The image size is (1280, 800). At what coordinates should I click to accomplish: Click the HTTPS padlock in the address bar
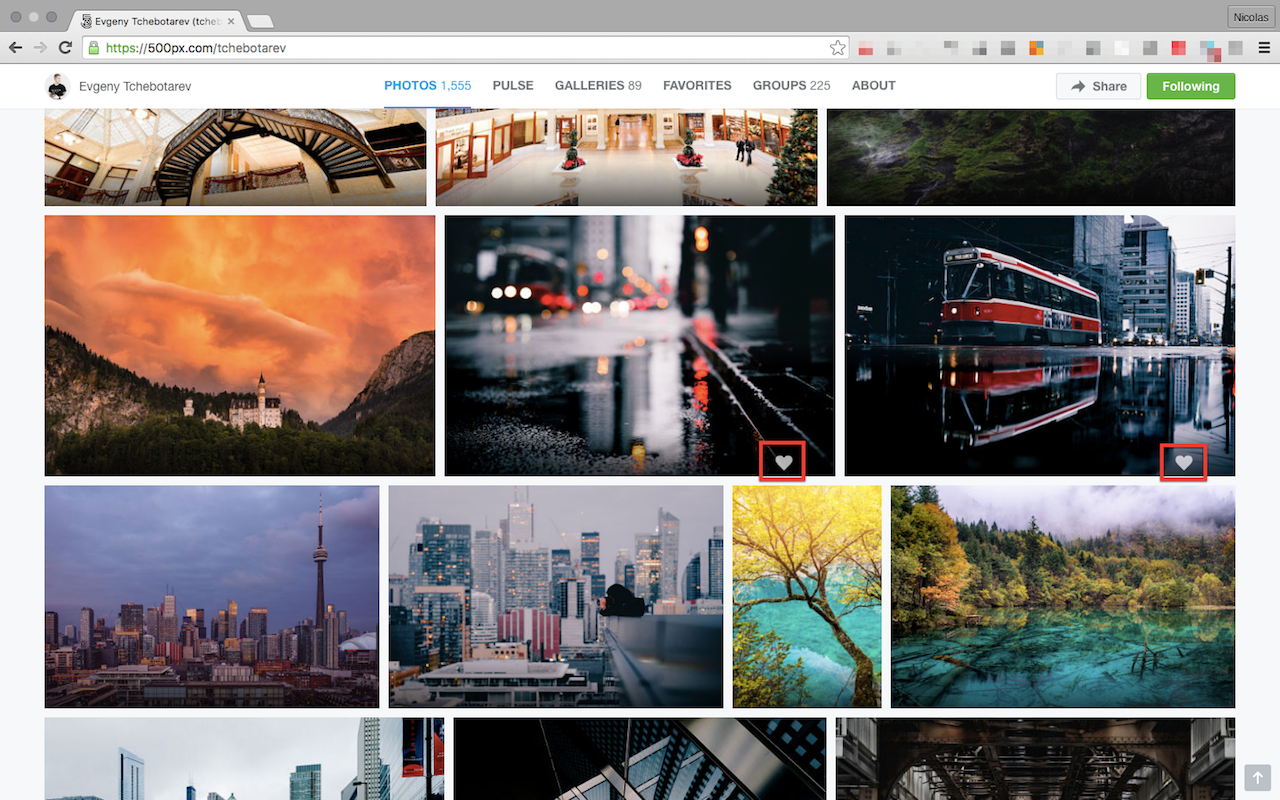point(93,47)
